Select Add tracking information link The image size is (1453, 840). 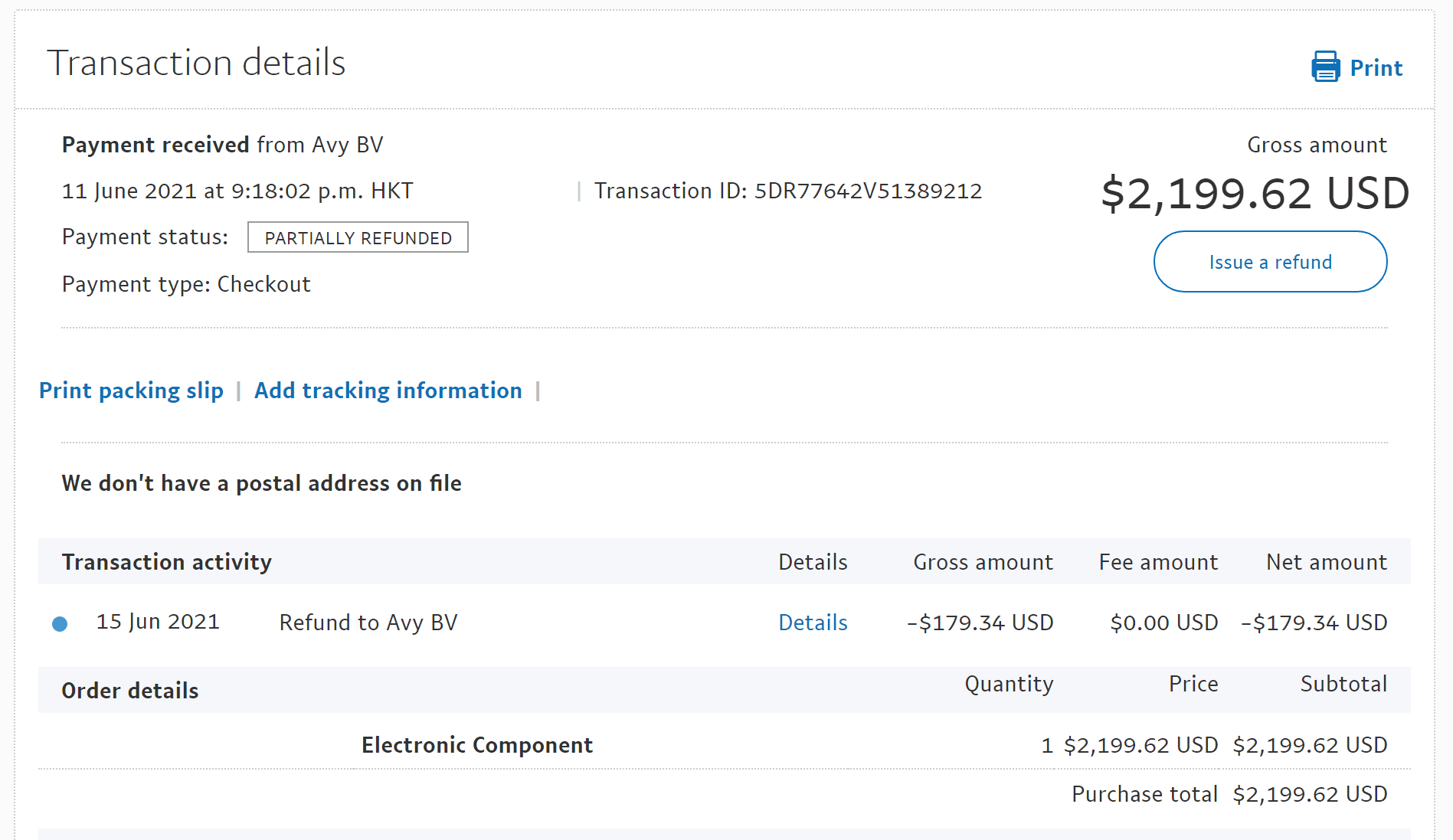[x=388, y=391]
